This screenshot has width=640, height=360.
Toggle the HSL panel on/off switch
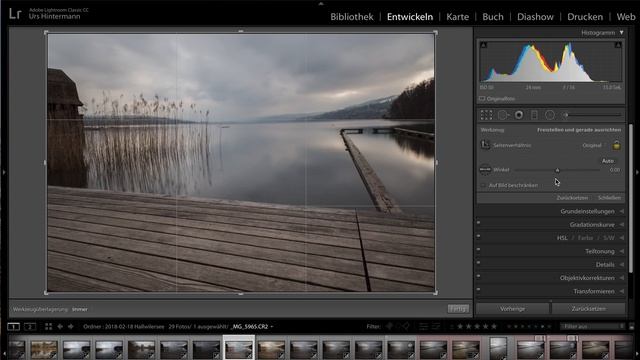point(478,236)
